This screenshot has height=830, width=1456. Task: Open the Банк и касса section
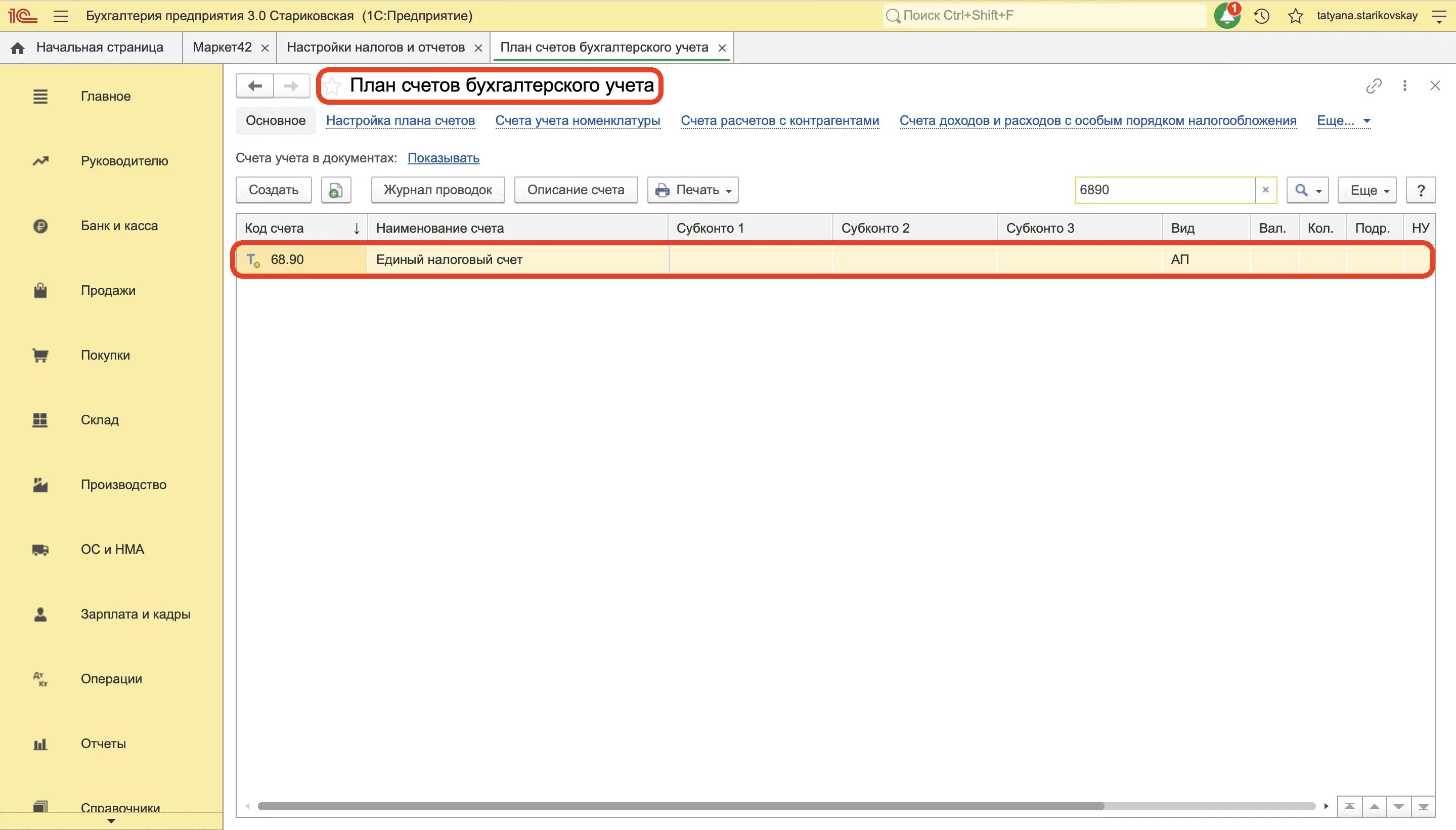(x=118, y=226)
